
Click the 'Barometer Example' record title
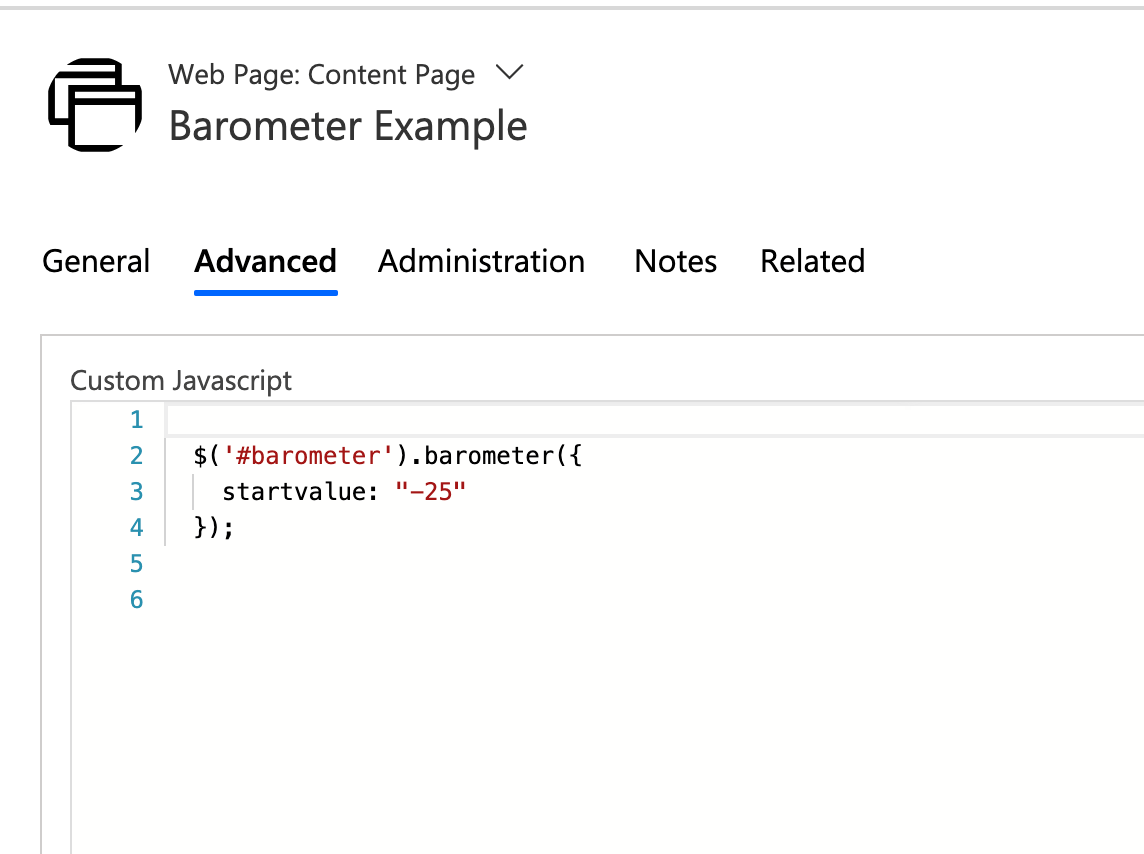[x=347, y=127]
